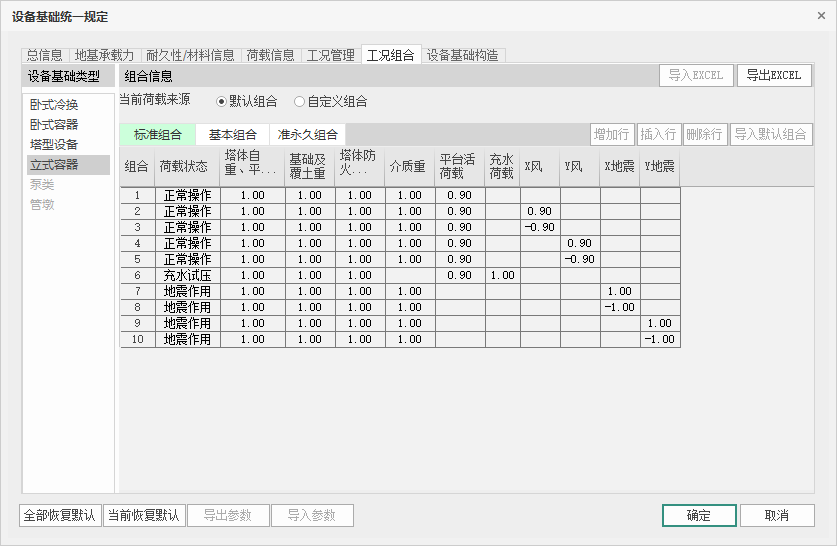Click the 导入默认组合 button
This screenshot has height=546, width=837.
[x=771, y=134]
